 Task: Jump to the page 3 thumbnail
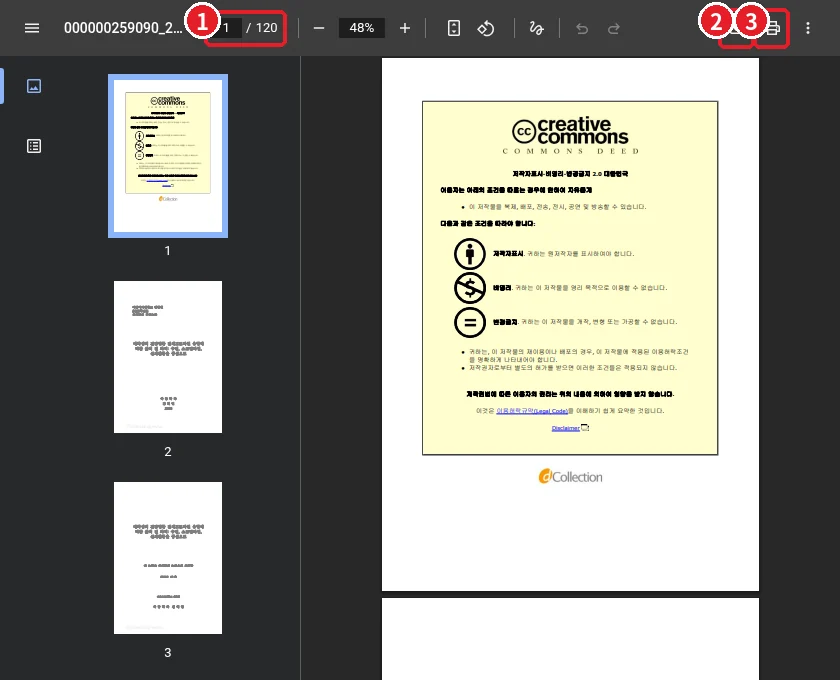[168, 558]
